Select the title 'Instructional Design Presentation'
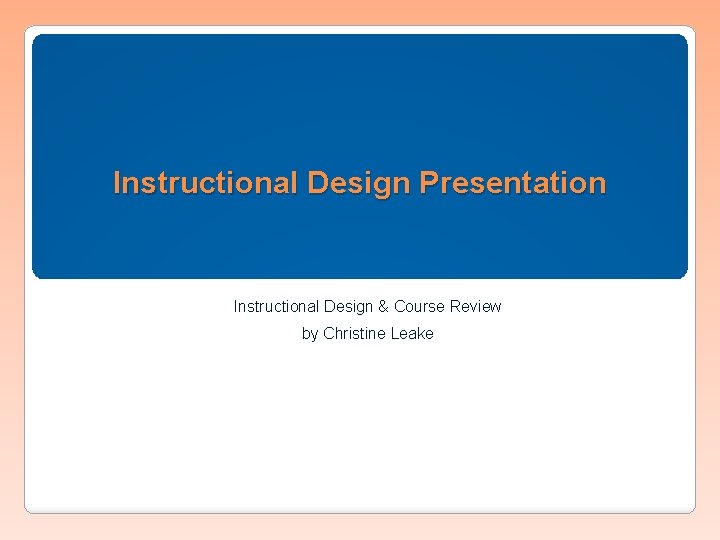 (360, 183)
